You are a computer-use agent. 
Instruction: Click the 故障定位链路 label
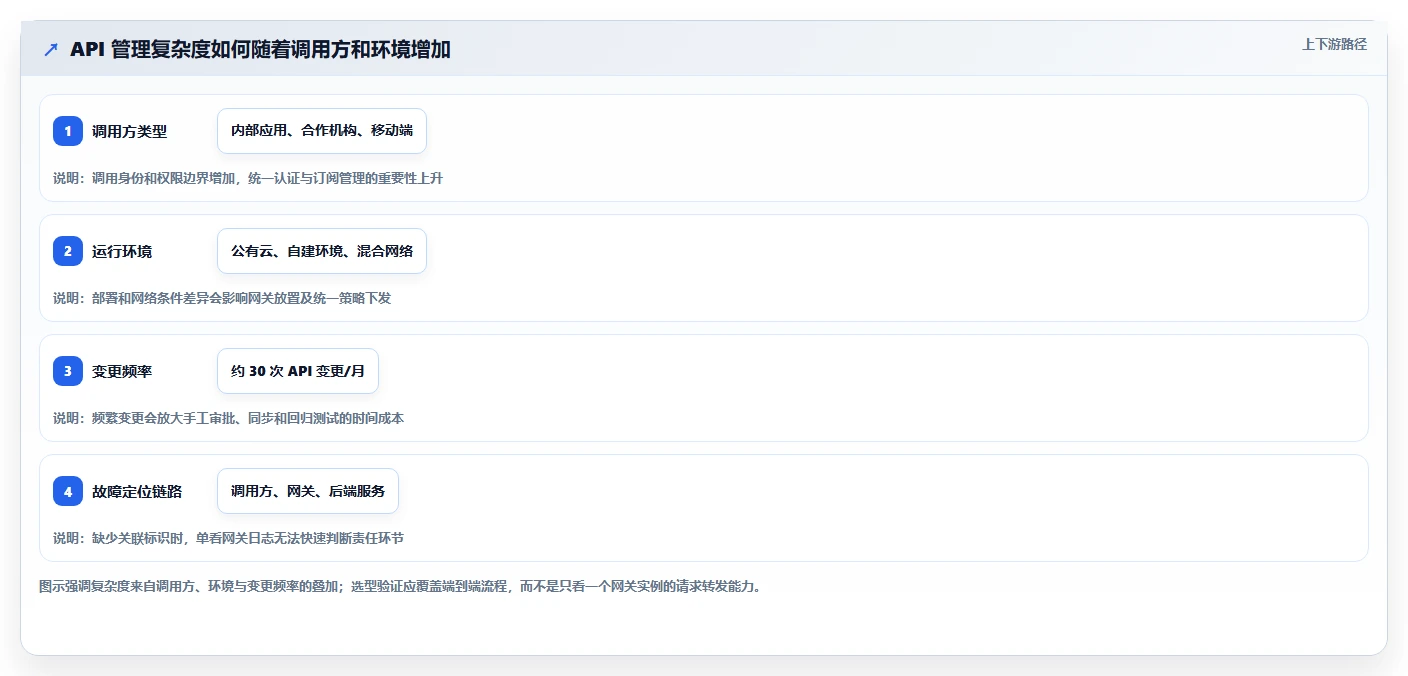[137, 491]
